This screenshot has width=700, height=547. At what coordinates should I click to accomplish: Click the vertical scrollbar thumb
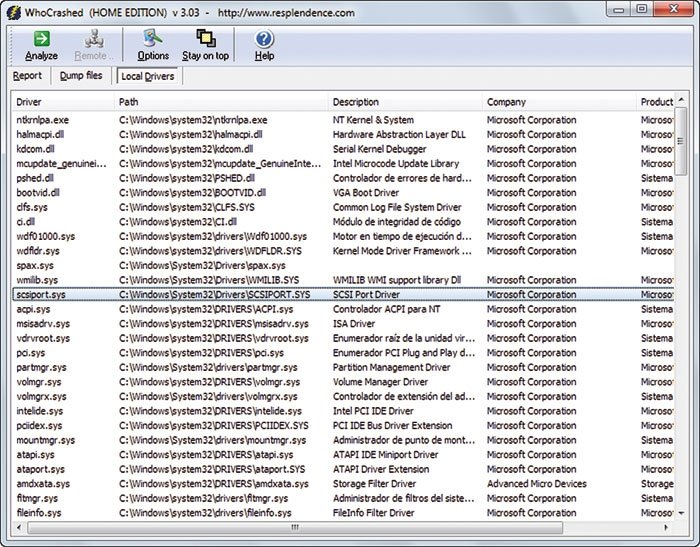pos(681,141)
